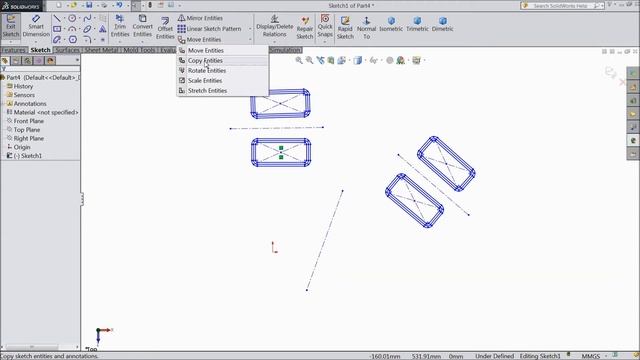Image resolution: width=640 pixels, height=360 pixels.
Task: Select Origin in feature tree
Action: (22, 147)
